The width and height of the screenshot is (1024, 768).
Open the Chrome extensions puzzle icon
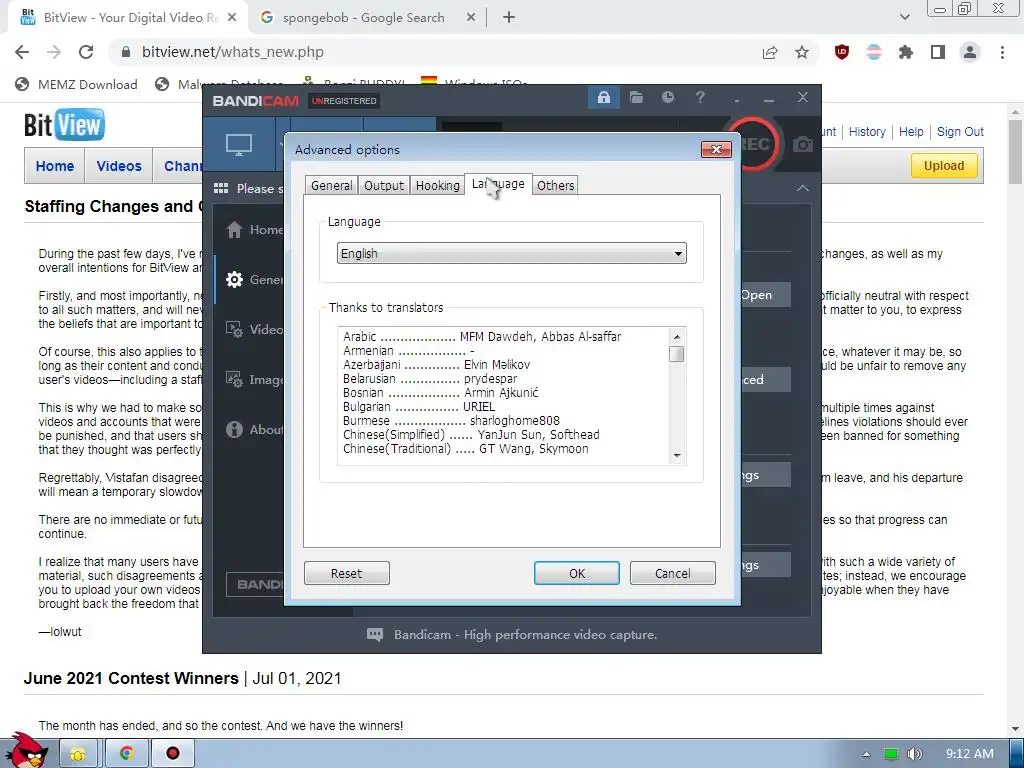(x=906, y=52)
